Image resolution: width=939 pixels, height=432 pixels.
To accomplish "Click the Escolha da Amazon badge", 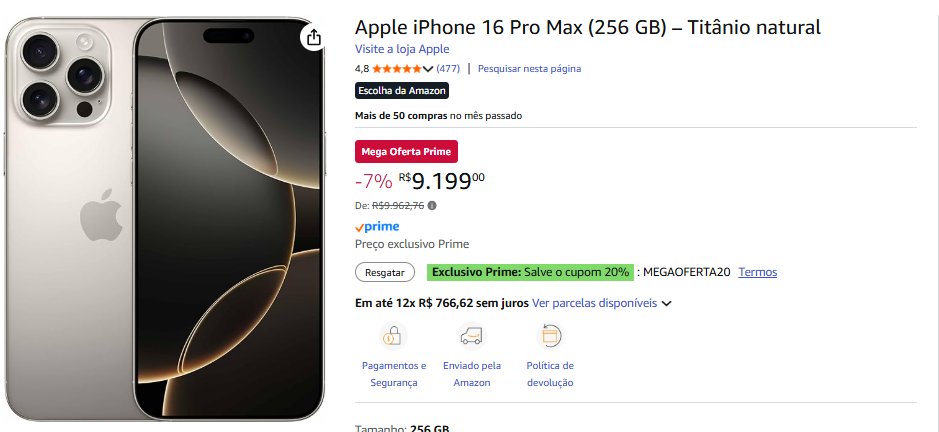I will point(402,90).
